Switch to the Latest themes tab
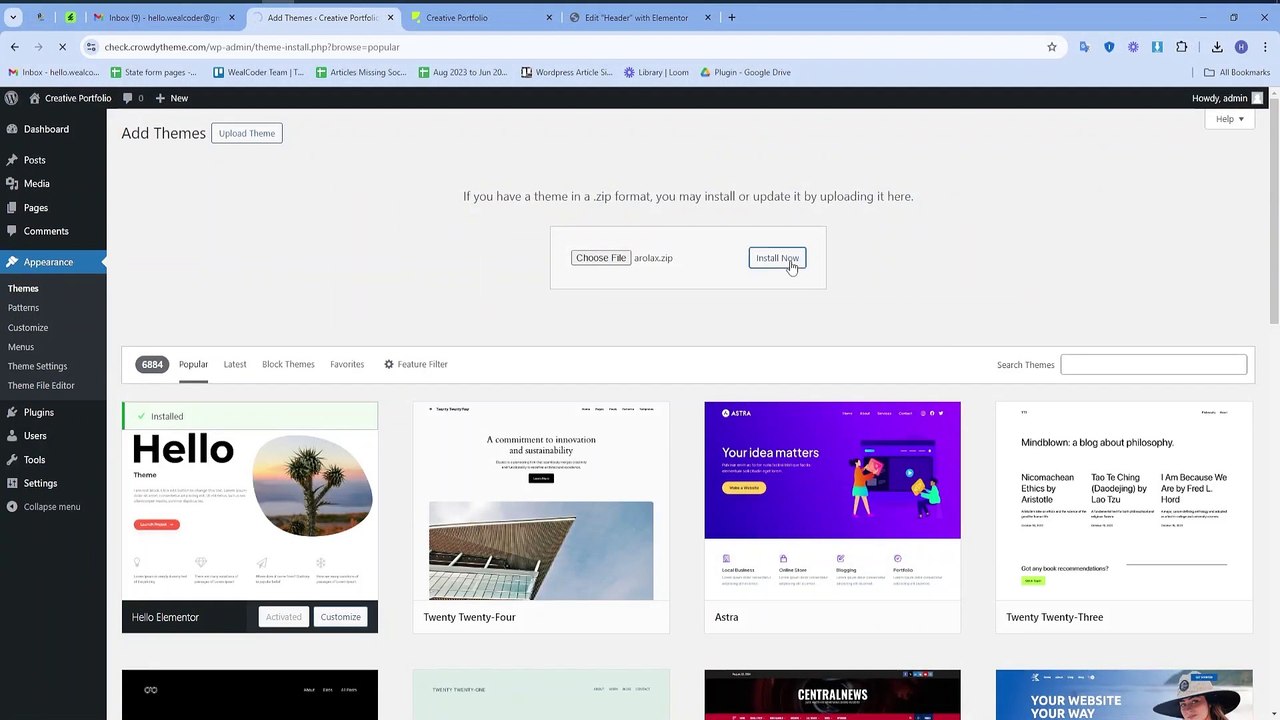Screen dimensions: 1280x720 point(235,364)
